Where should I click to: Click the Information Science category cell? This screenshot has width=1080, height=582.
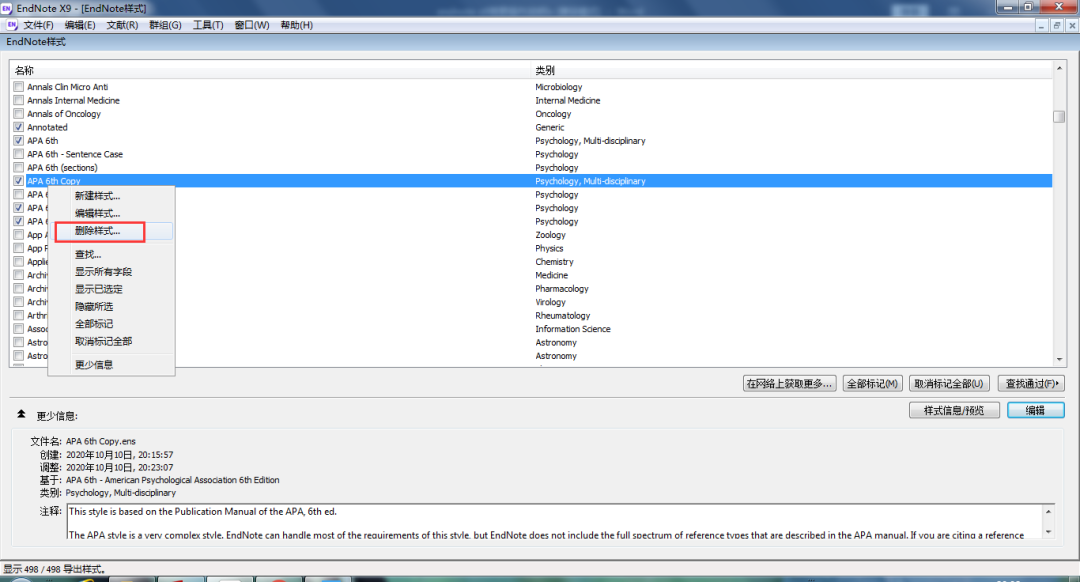point(573,329)
